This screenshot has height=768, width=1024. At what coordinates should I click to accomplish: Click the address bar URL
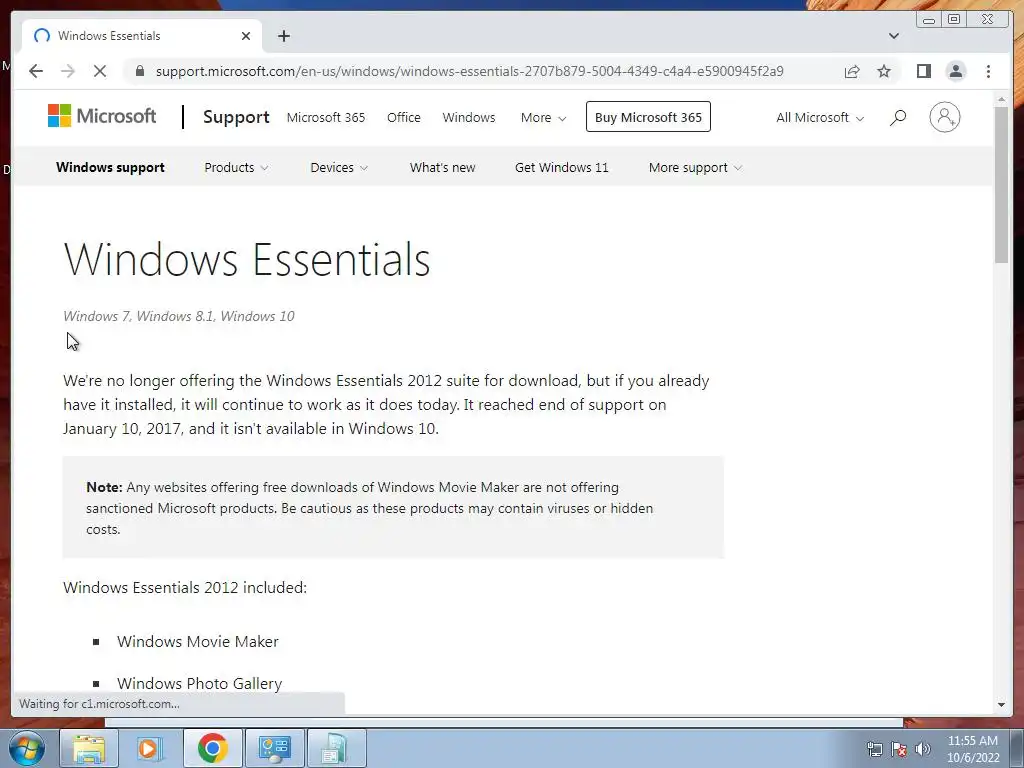(x=470, y=71)
